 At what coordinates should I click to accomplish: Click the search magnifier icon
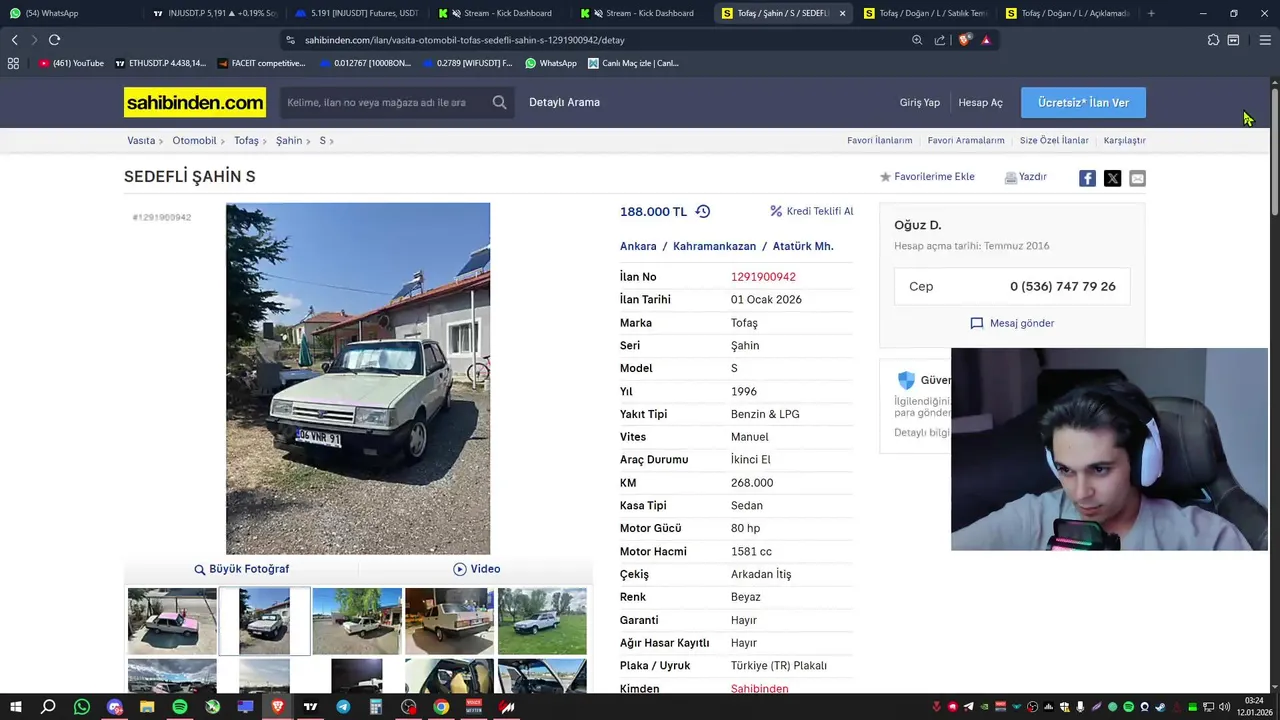(x=499, y=102)
